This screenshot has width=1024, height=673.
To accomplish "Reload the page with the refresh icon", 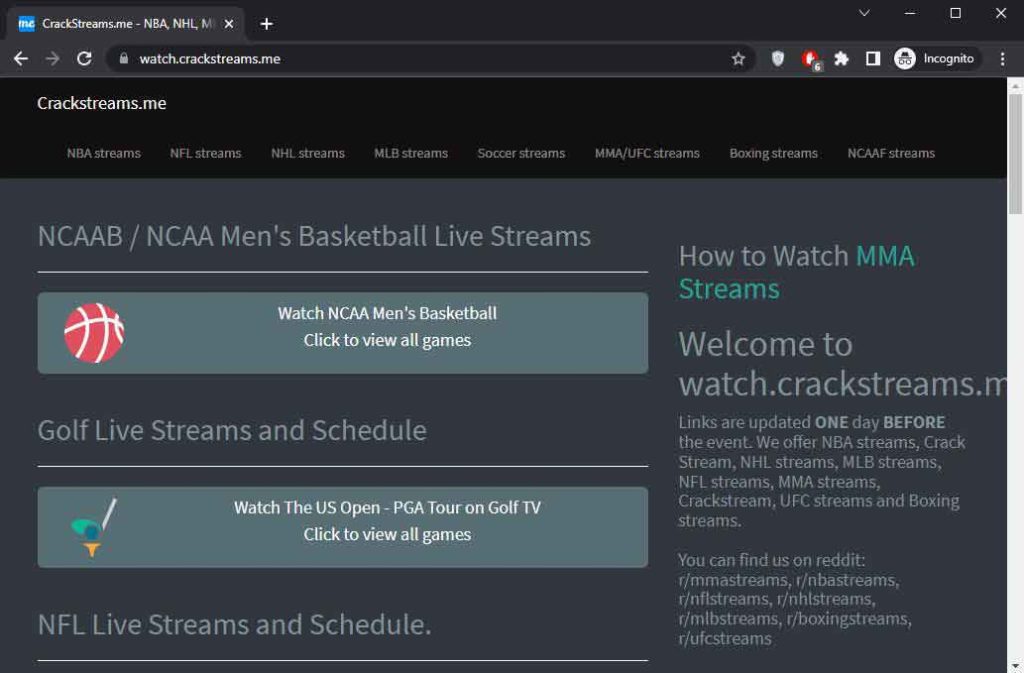I will [84, 59].
